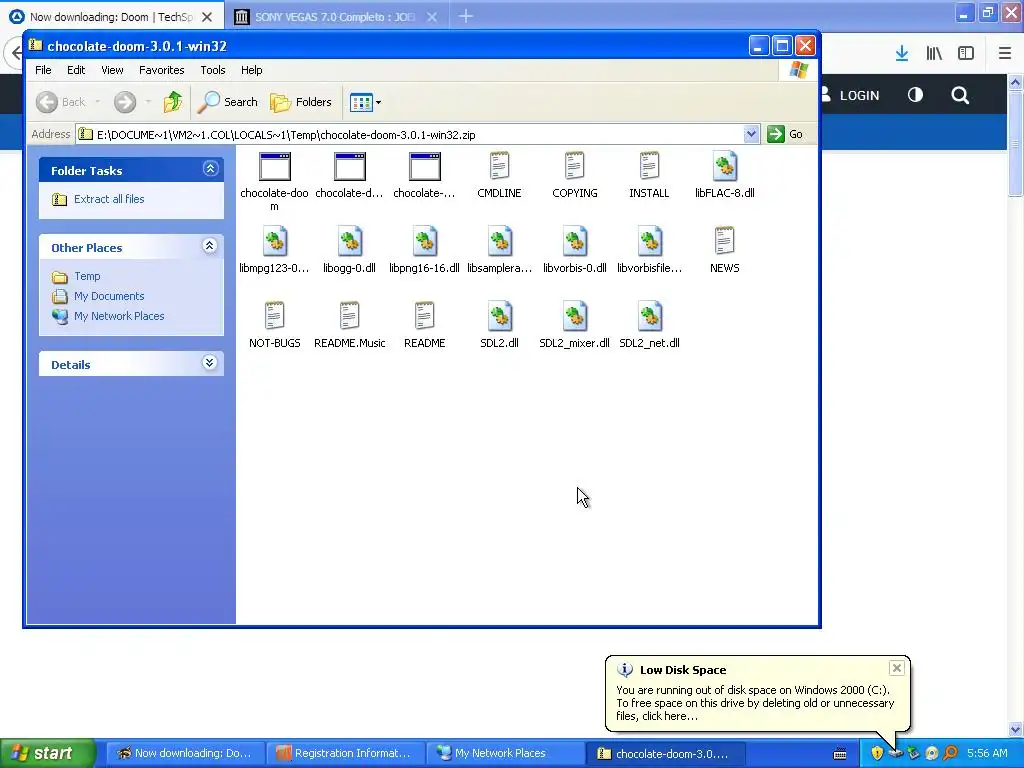Open the browser library icon
Image resolution: width=1024 pixels, height=768 pixels.
click(934, 54)
